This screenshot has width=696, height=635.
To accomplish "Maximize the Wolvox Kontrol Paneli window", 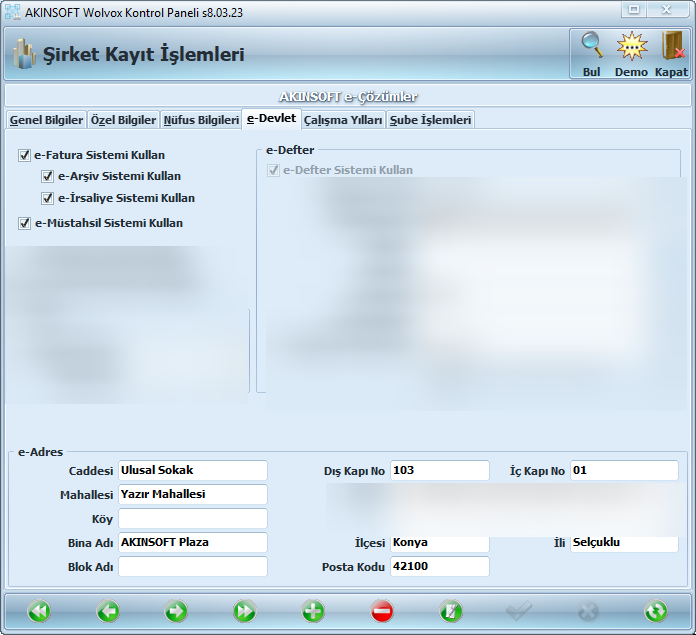I will pyautogui.click(x=634, y=9).
